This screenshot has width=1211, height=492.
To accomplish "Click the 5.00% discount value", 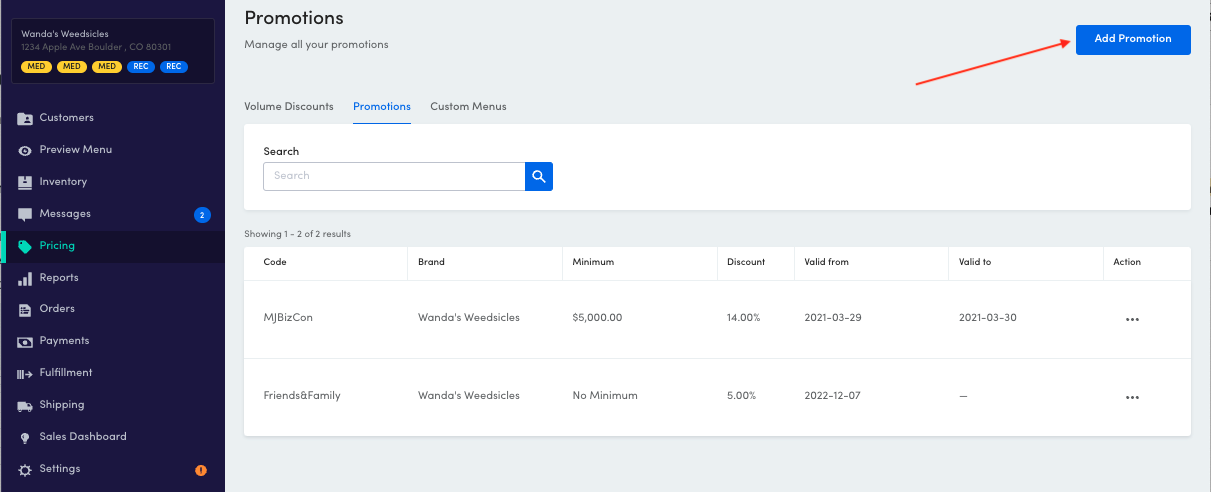I will (x=741, y=396).
